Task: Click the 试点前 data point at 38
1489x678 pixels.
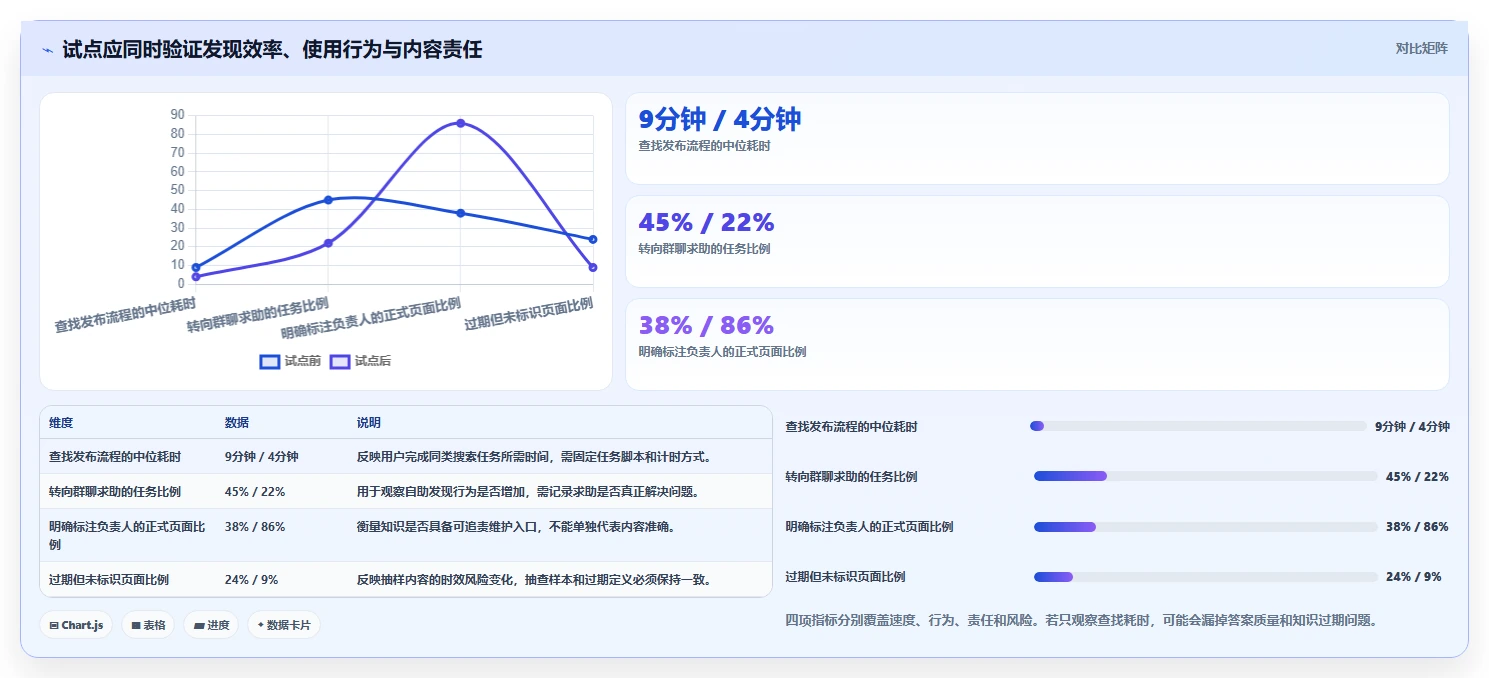Action: (461, 213)
